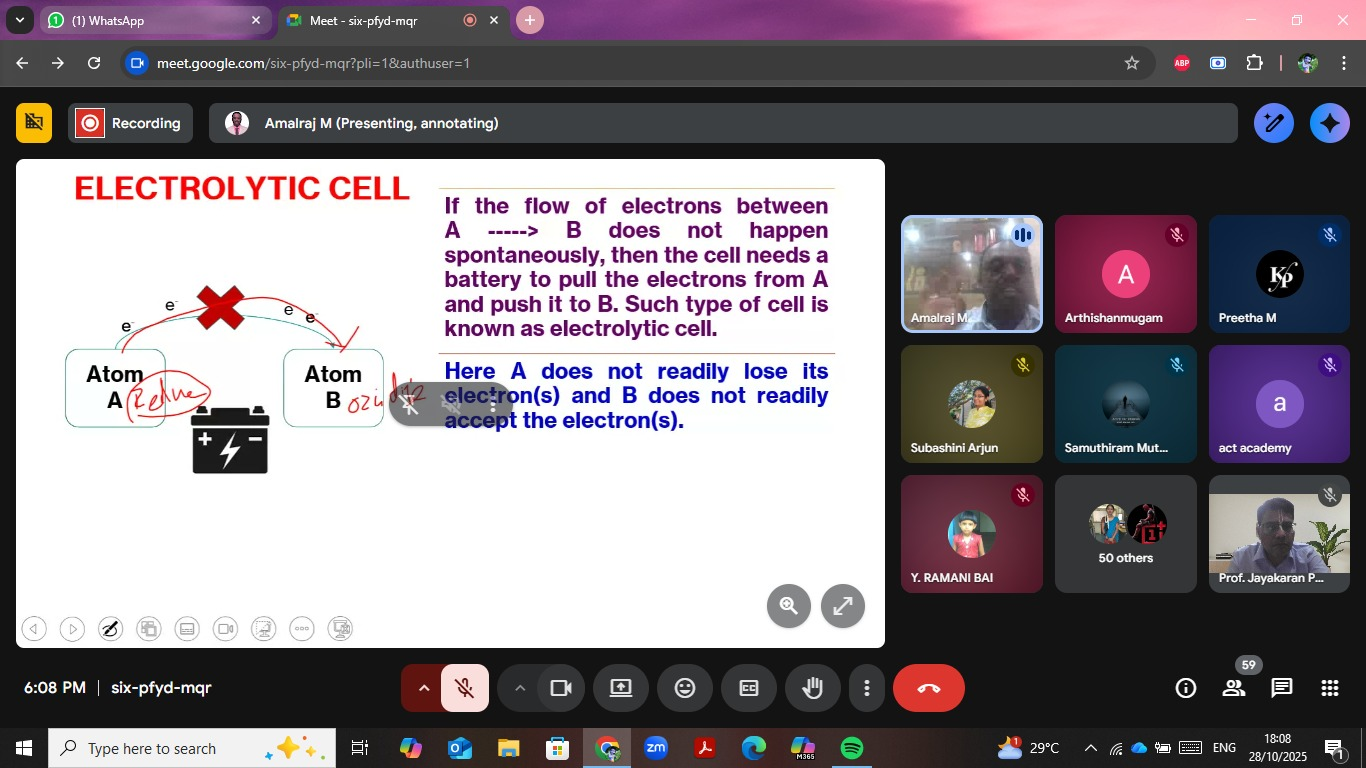This screenshot has width=1366, height=768.
Task: Zoom into the presentation with magnifier
Action: point(788,605)
